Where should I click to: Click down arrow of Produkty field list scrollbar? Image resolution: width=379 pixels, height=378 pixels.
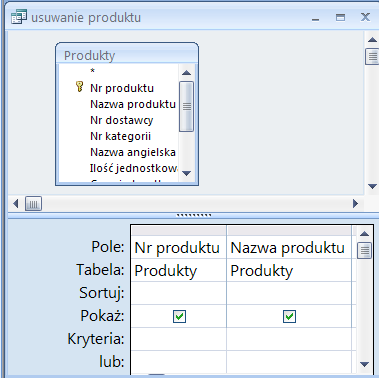(x=186, y=173)
